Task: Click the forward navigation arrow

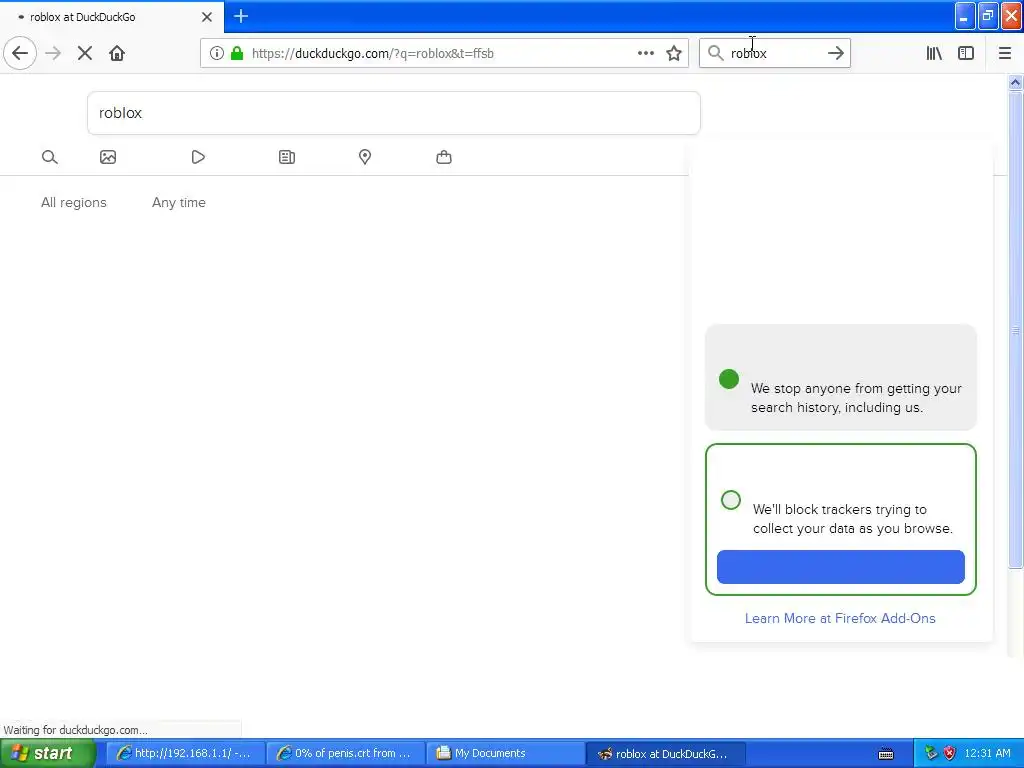Action: tap(53, 53)
